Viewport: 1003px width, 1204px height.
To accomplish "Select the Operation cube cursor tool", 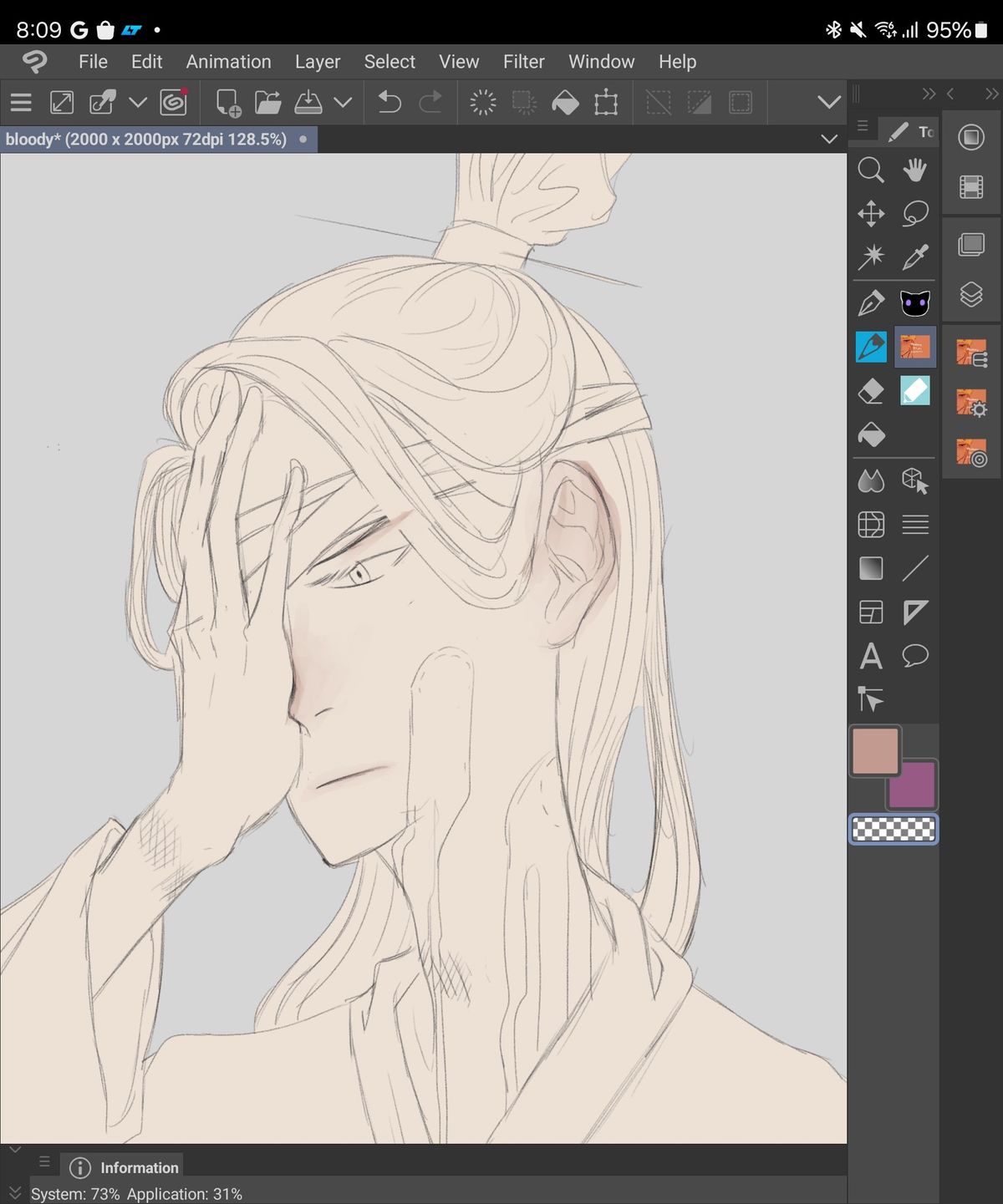I will point(915,480).
